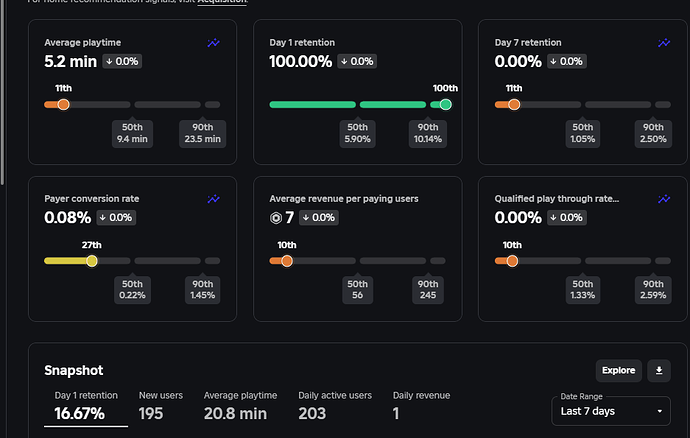The width and height of the screenshot is (690, 438).
Task: Select the Average playtime snapshot tab
Action: (x=240, y=406)
